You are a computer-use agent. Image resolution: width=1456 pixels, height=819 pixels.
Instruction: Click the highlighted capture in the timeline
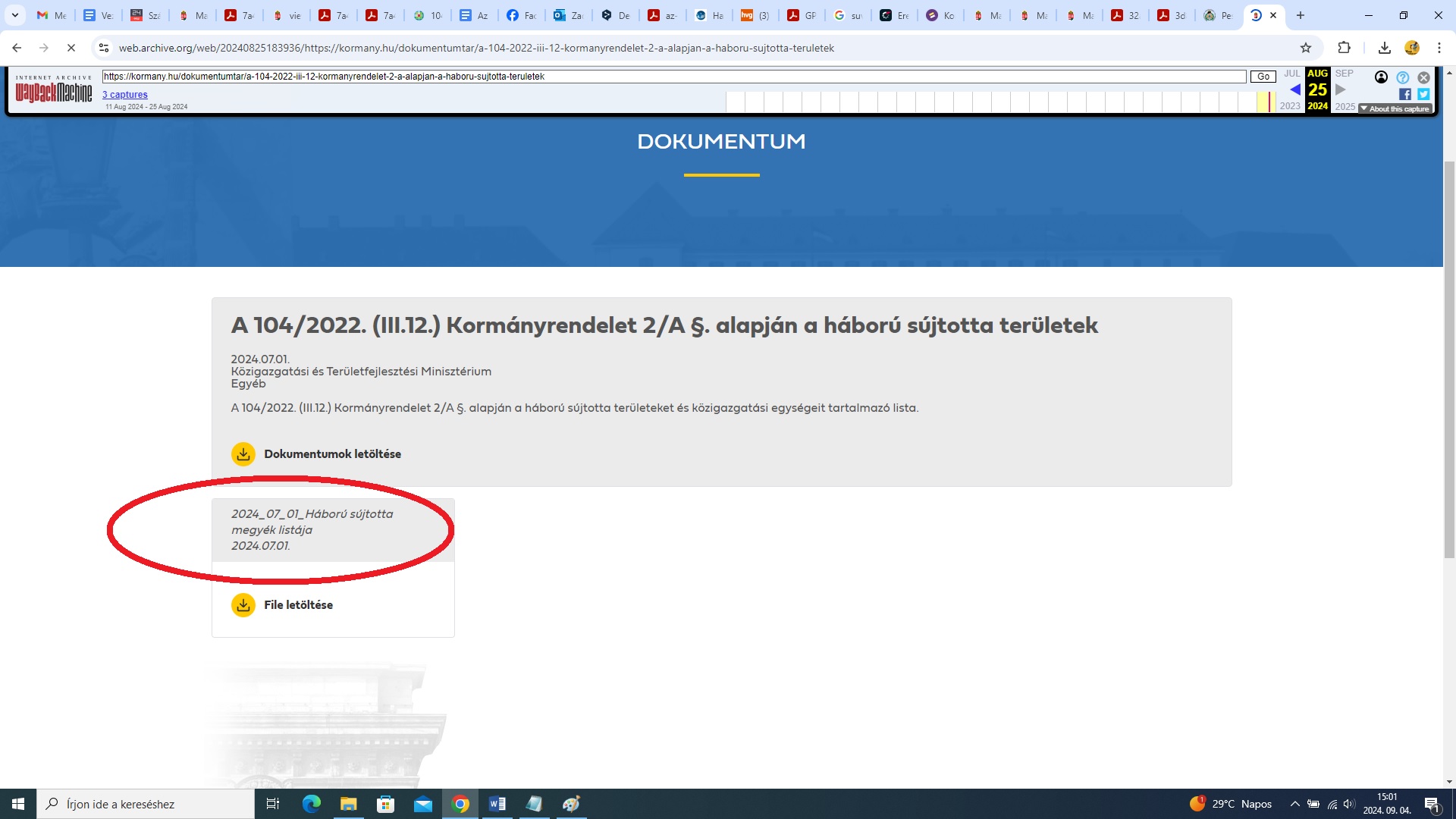pos(1270,102)
